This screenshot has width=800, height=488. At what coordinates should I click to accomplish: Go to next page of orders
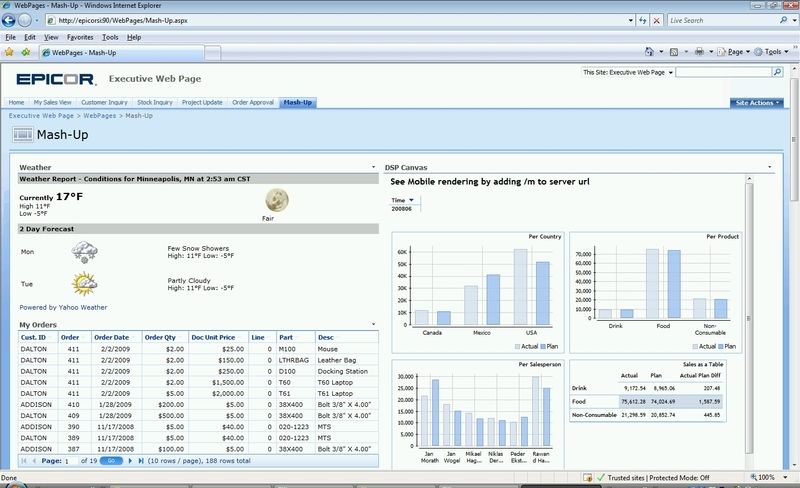130,461
